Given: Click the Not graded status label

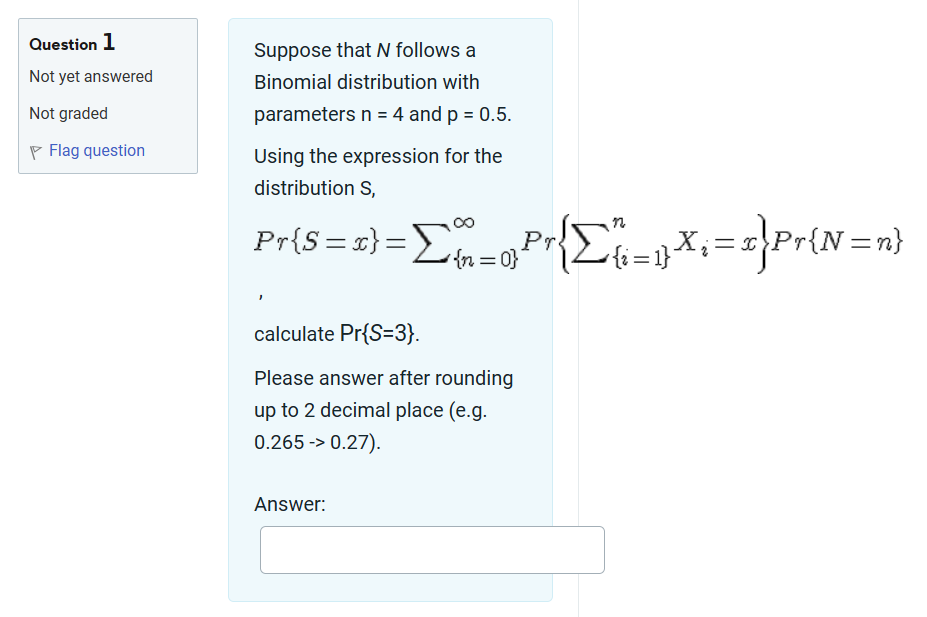Looking at the screenshot, I should pyautogui.click(x=67, y=113).
